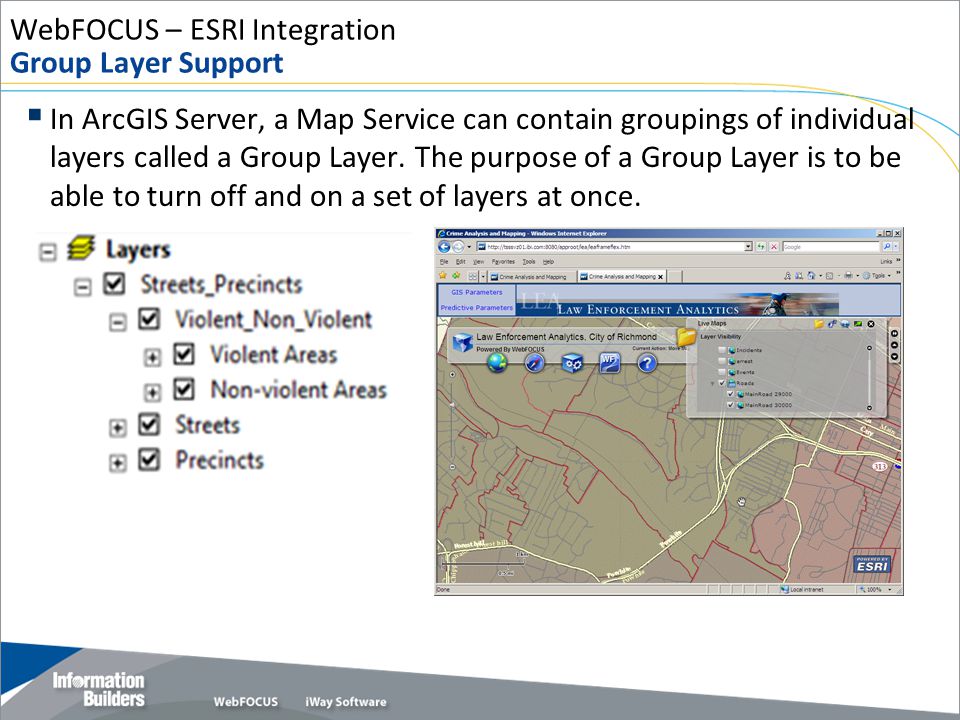Click the small folder icon in Live Maps header
This screenshot has height=720, width=960.
pos(819,324)
